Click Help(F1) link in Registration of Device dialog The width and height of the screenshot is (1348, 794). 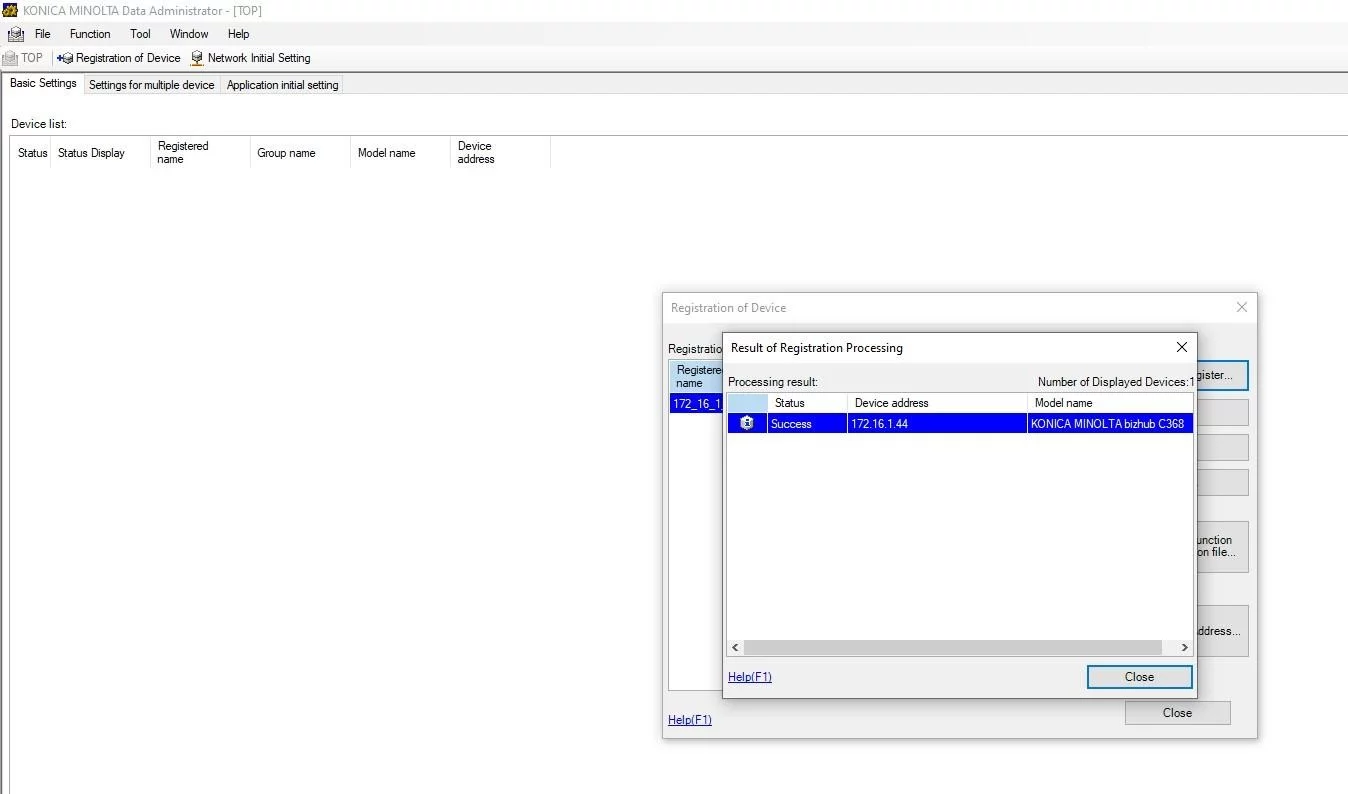(x=690, y=720)
